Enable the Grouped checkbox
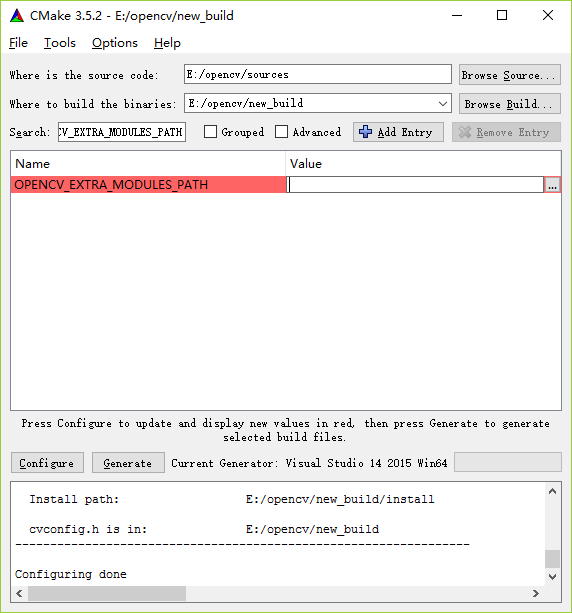The width and height of the screenshot is (572, 613). [x=210, y=132]
